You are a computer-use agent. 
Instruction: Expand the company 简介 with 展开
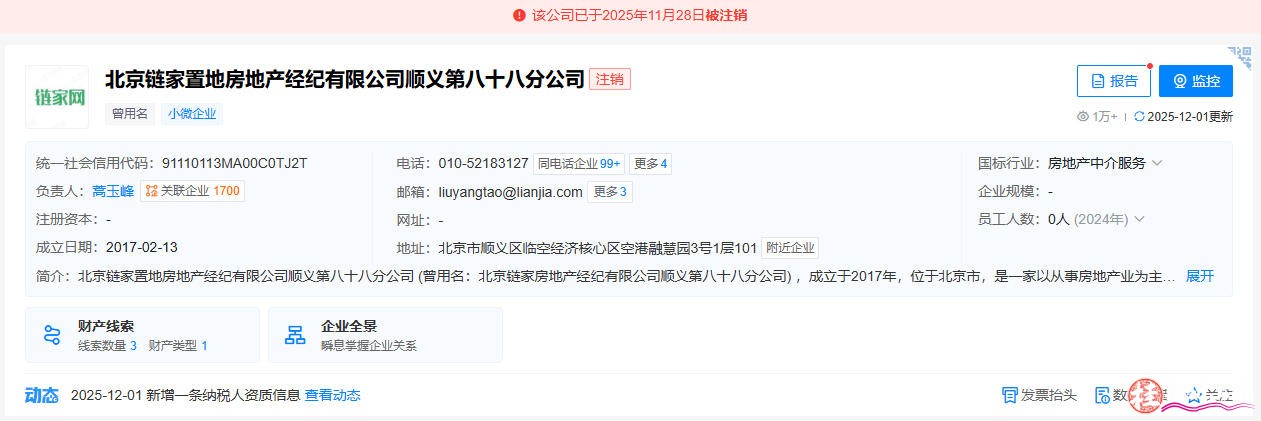point(1199,276)
